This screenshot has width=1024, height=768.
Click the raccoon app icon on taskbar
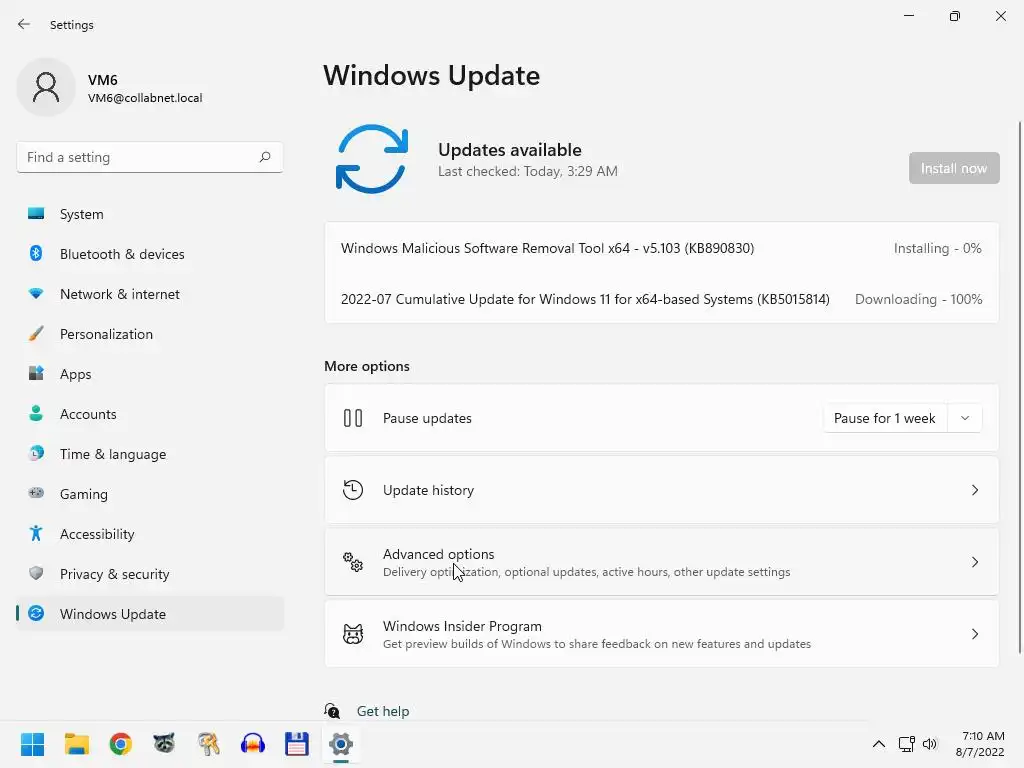click(x=165, y=744)
